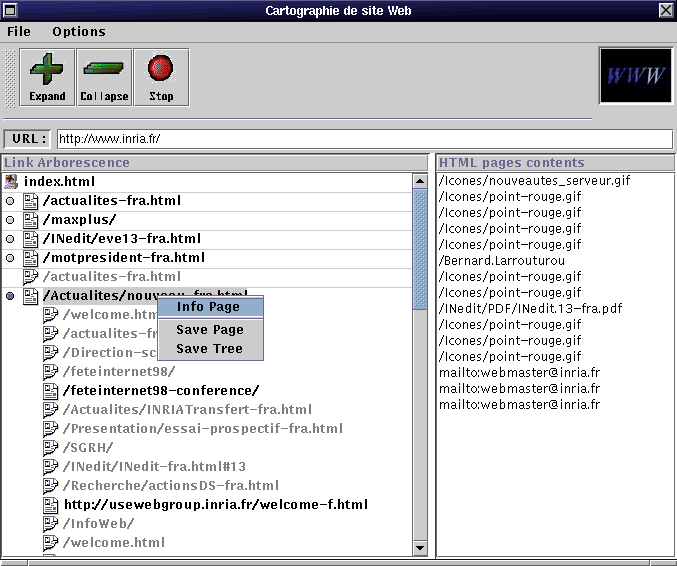677x566 pixels.
Task: Open the File menu
Action: point(19,32)
